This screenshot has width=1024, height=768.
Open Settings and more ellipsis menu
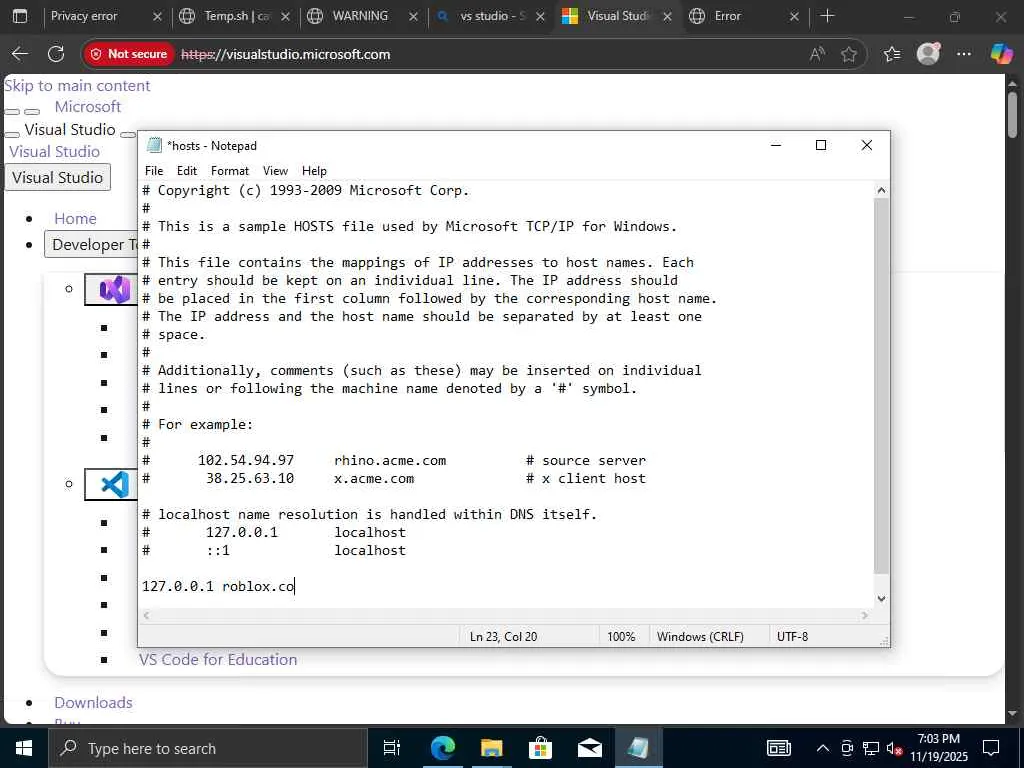click(964, 54)
